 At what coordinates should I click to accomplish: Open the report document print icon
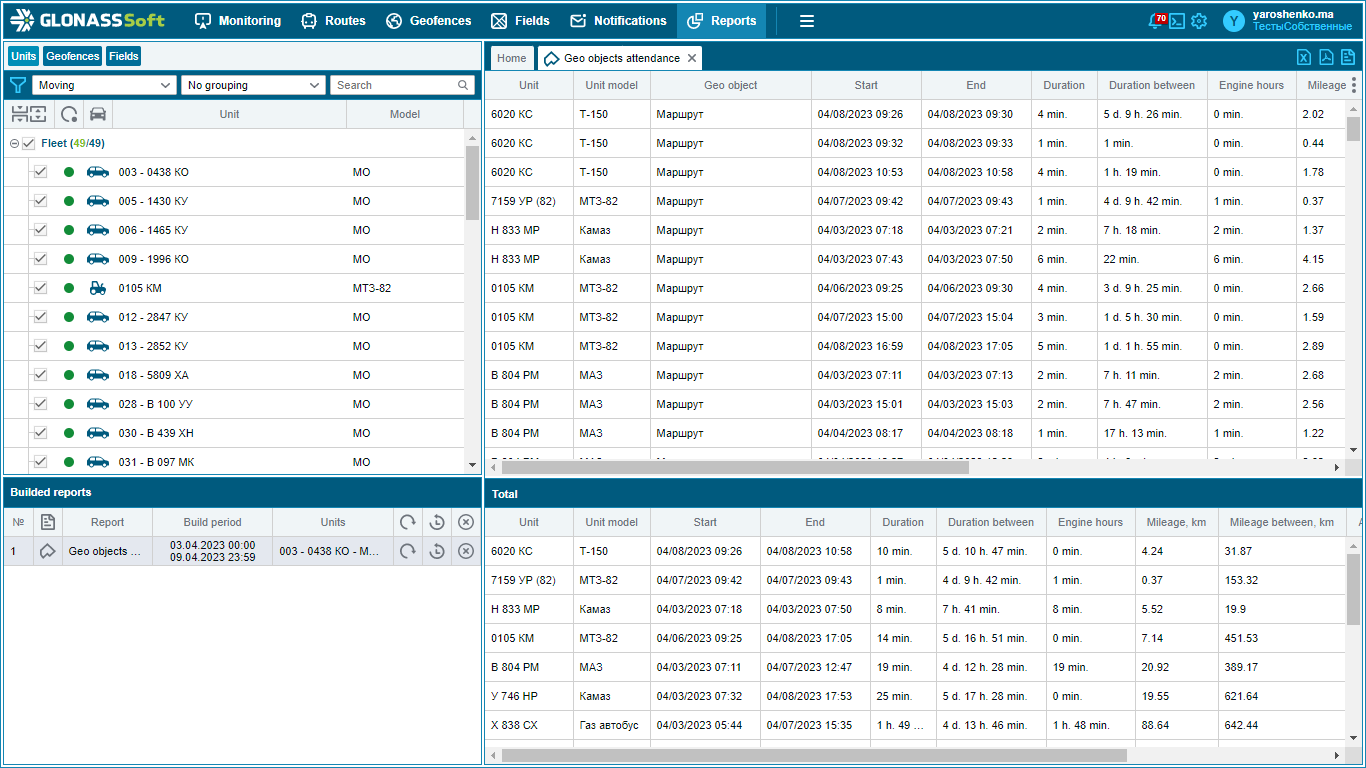click(x=1348, y=57)
